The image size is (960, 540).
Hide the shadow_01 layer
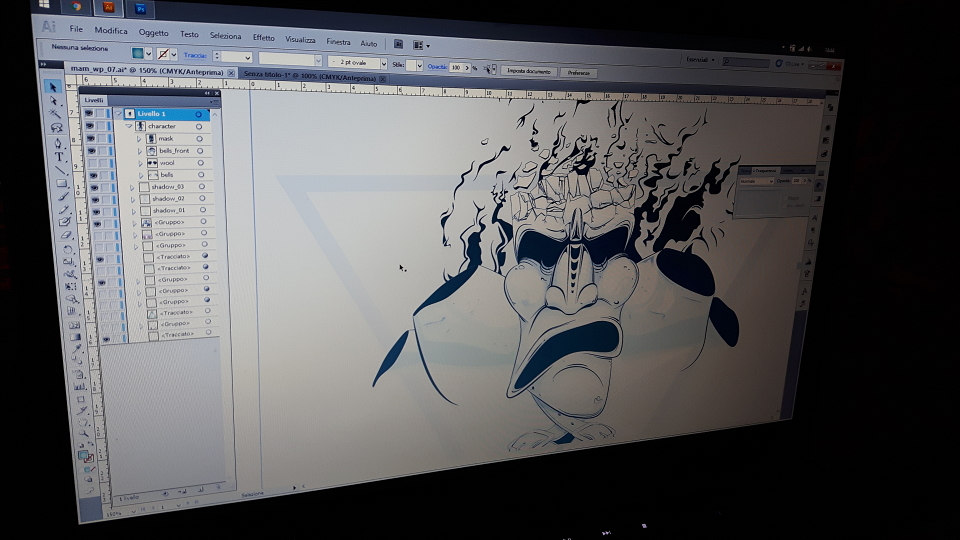click(x=96, y=212)
